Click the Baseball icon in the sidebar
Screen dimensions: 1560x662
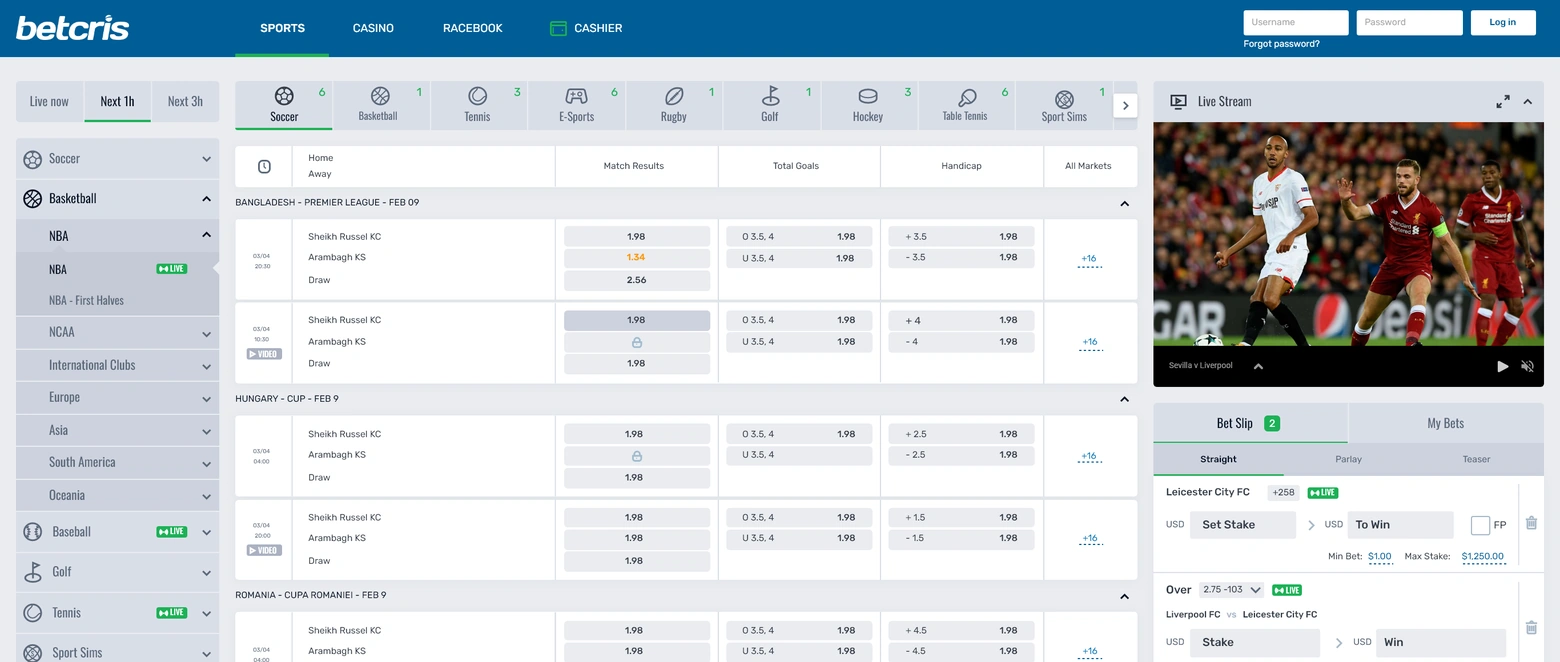[x=32, y=532]
